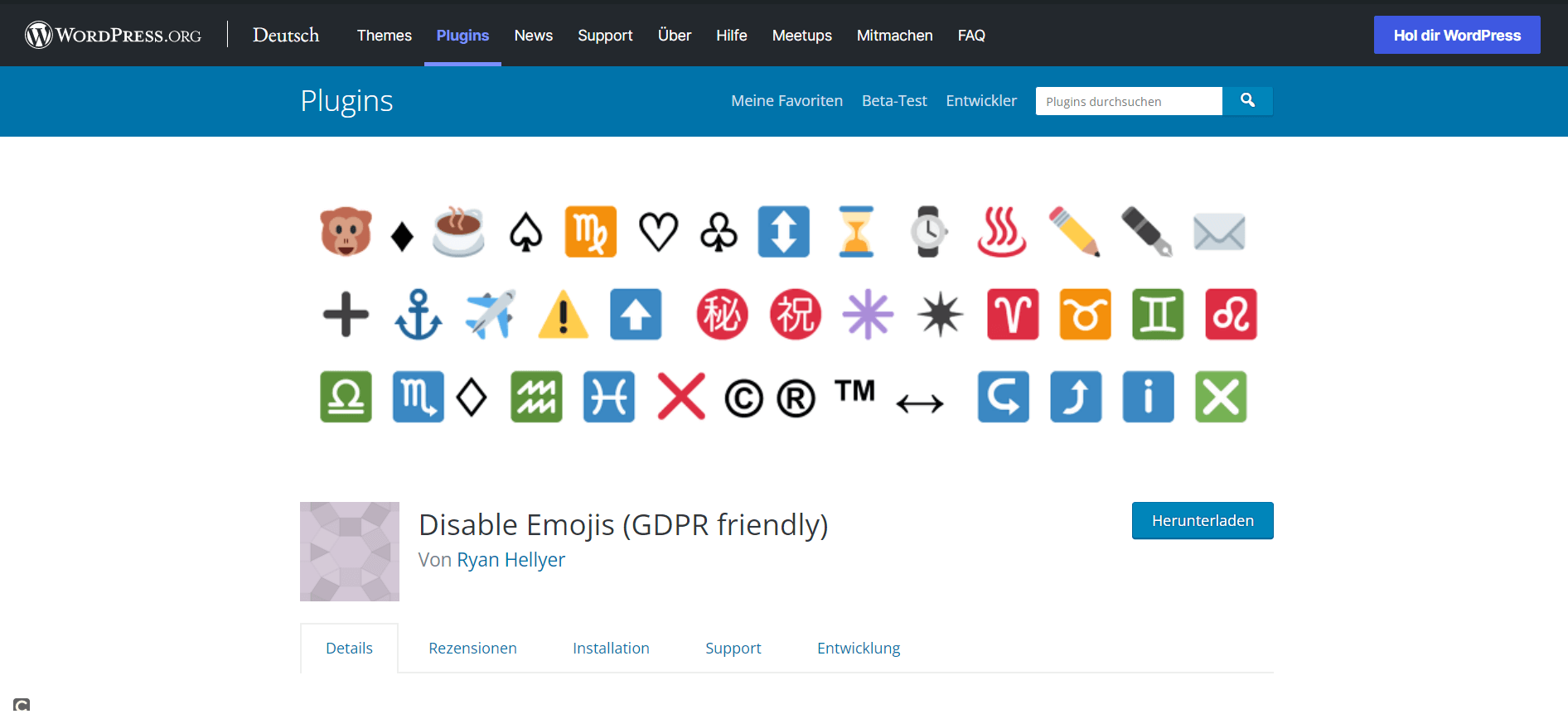Screen dimensions: 1568x714
Task: Switch to the Entwicklung tab
Action: tap(859, 649)
